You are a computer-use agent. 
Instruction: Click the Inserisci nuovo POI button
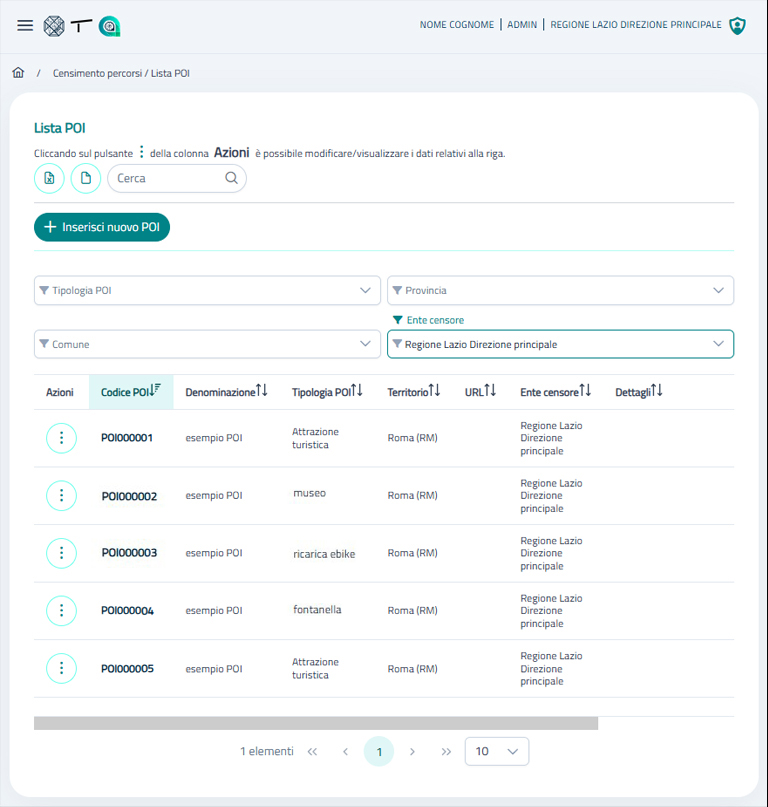(102, 227)
